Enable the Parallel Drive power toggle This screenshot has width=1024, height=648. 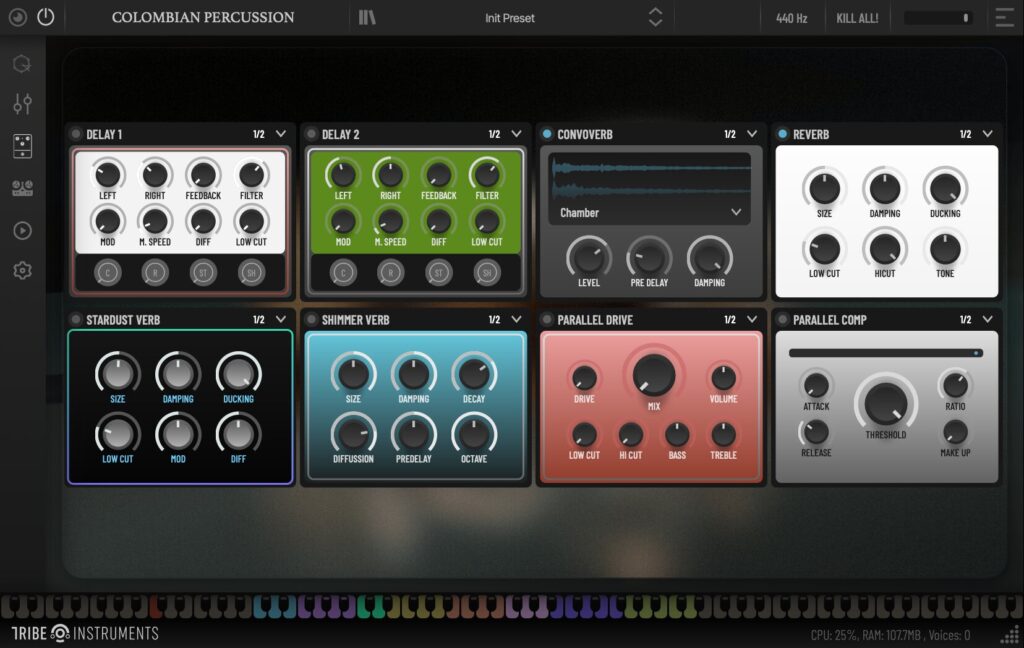(547, 319)
